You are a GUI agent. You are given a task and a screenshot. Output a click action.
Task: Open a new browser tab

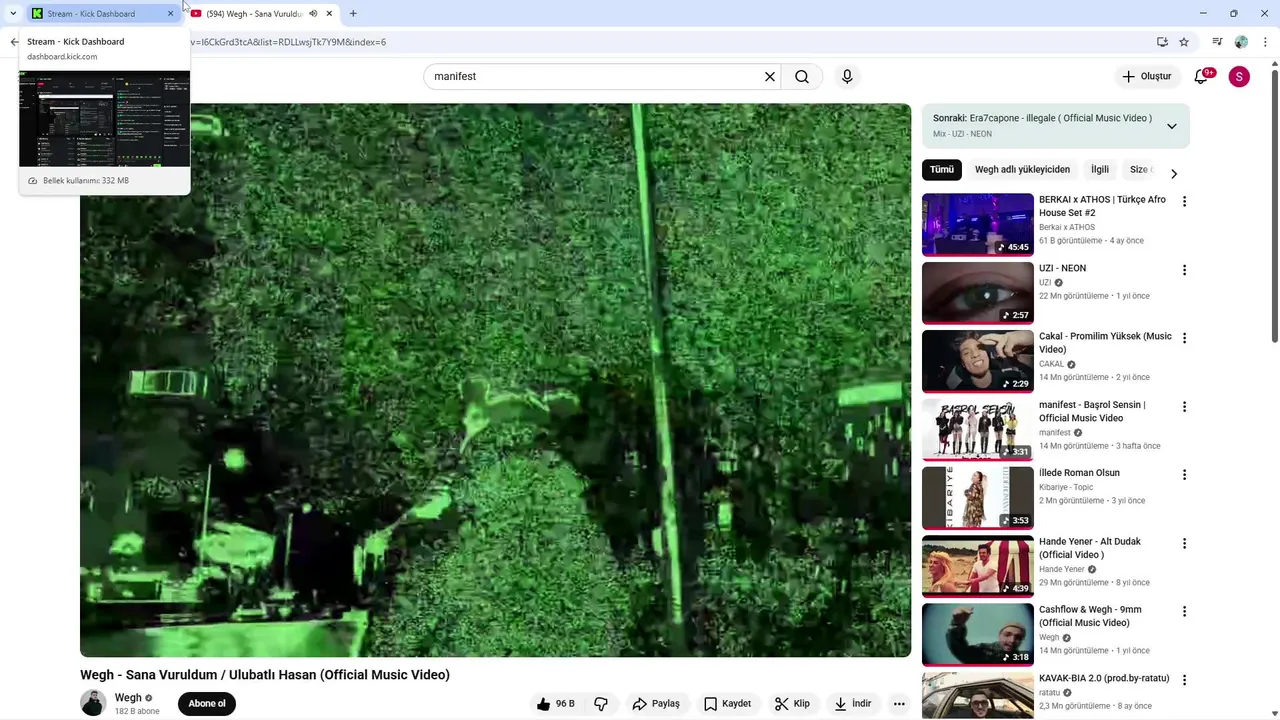[x=353, y=14]
